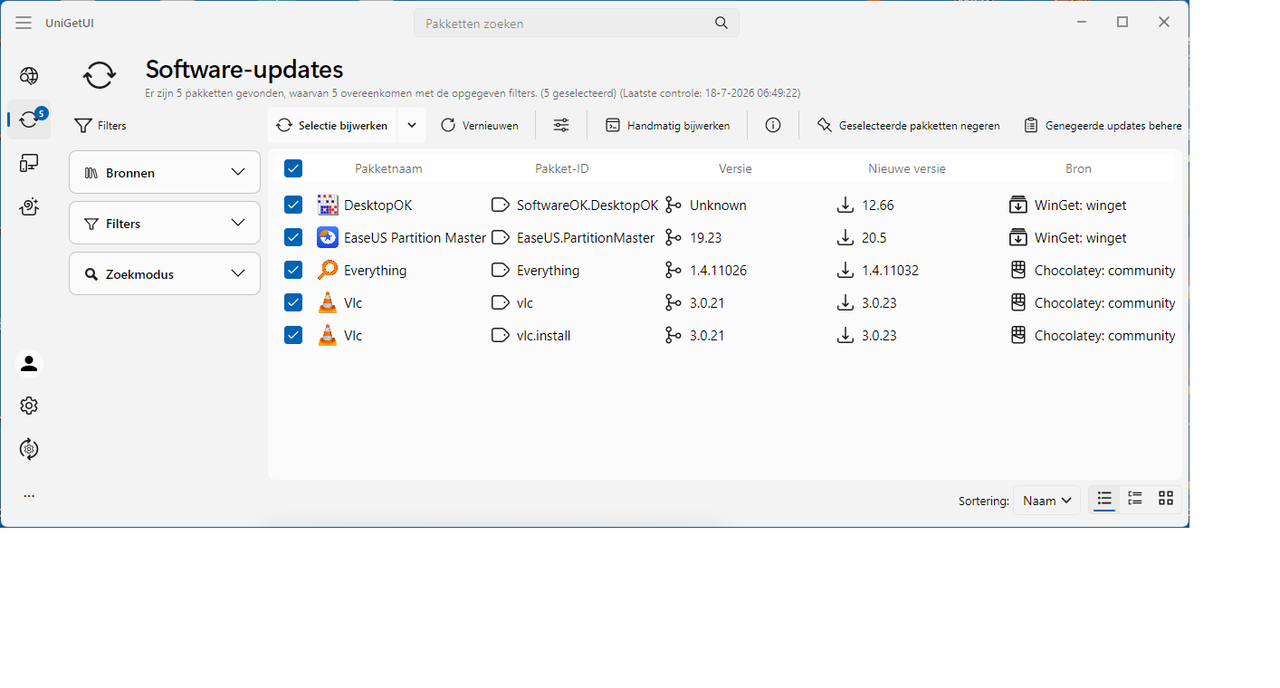Expand the Filters panel section

165,223
